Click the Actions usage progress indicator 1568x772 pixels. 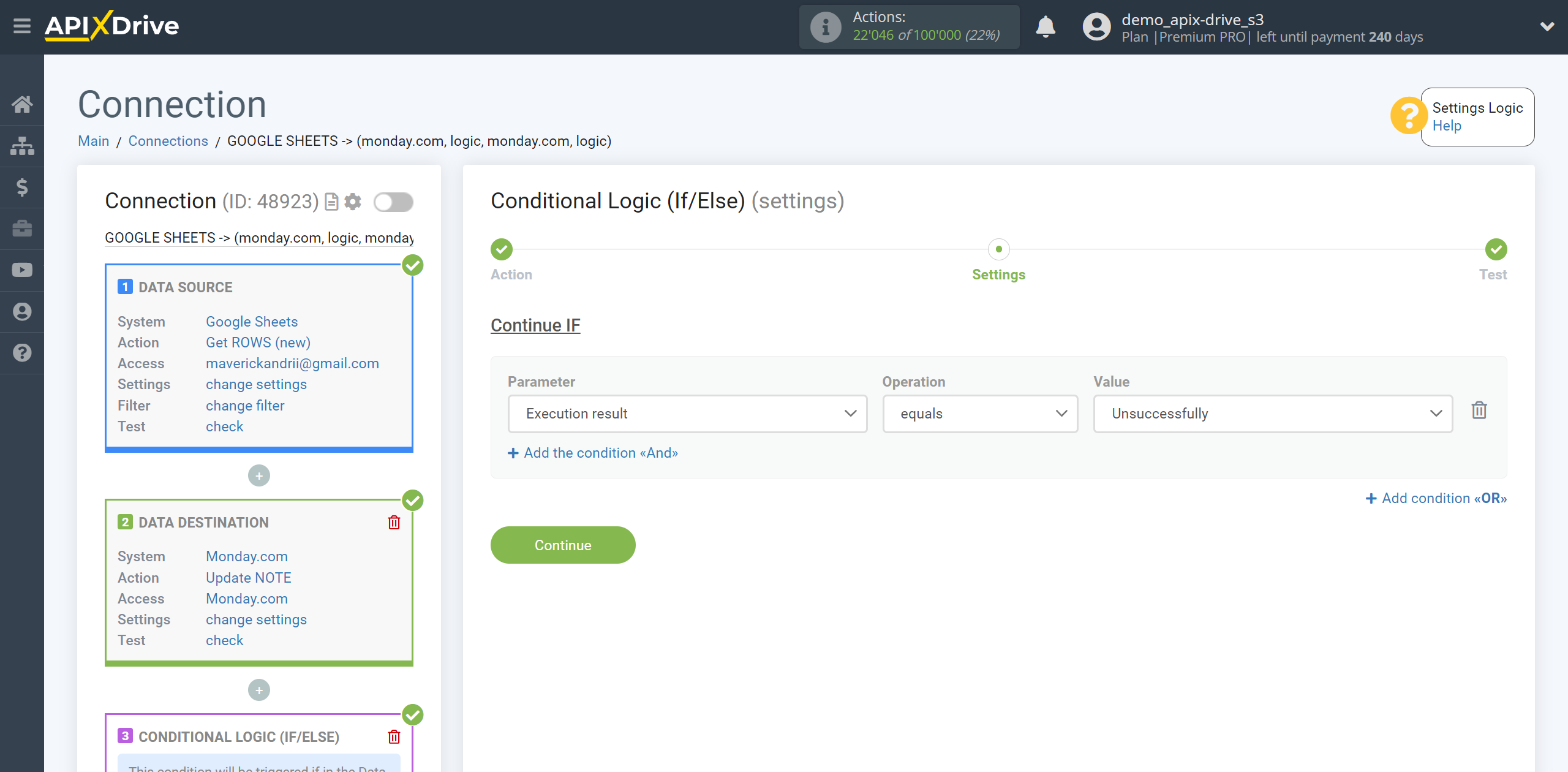pyautogui.click(x=911, y=27)
